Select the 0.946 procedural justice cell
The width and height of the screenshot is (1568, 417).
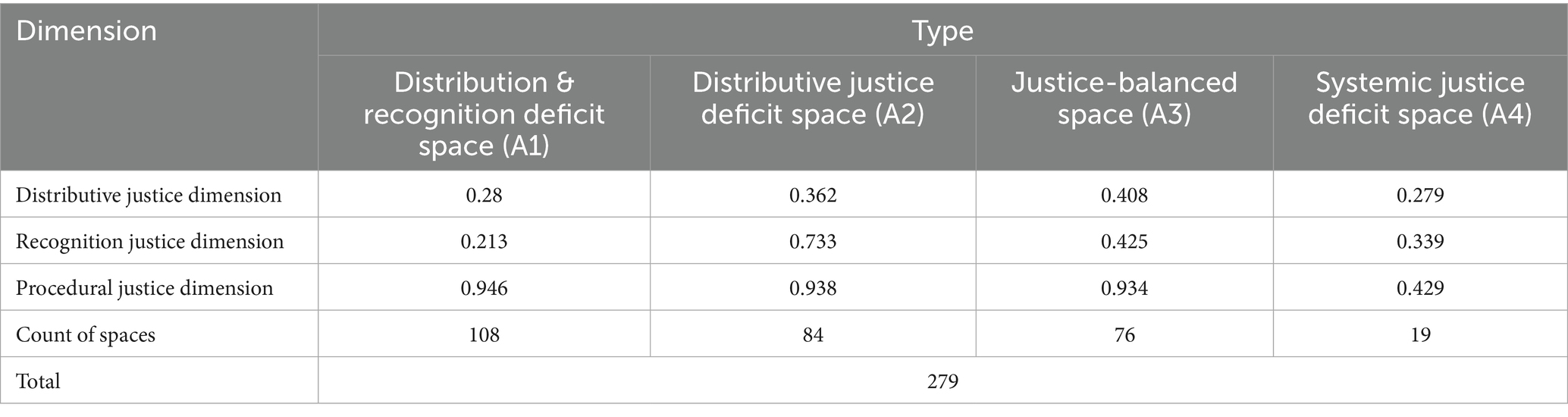coord(484,288)
